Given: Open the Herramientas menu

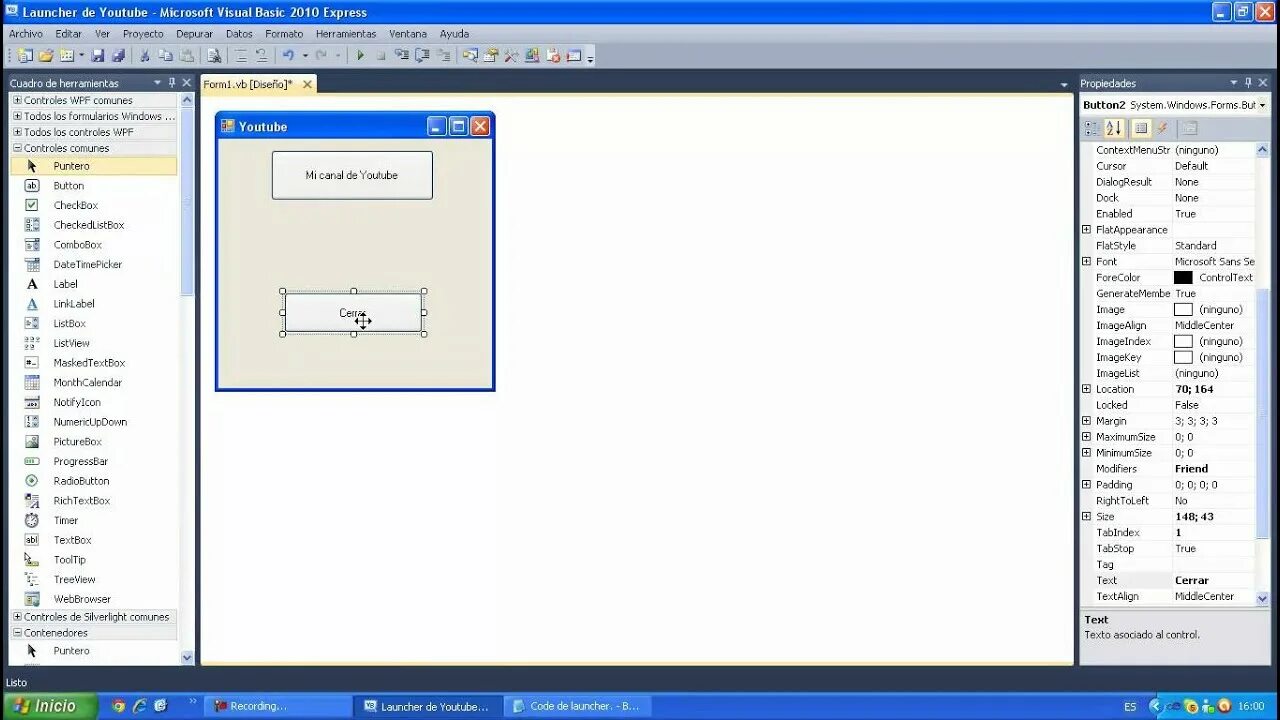Looking at the screenshot, I should click(x=346, y=34).
